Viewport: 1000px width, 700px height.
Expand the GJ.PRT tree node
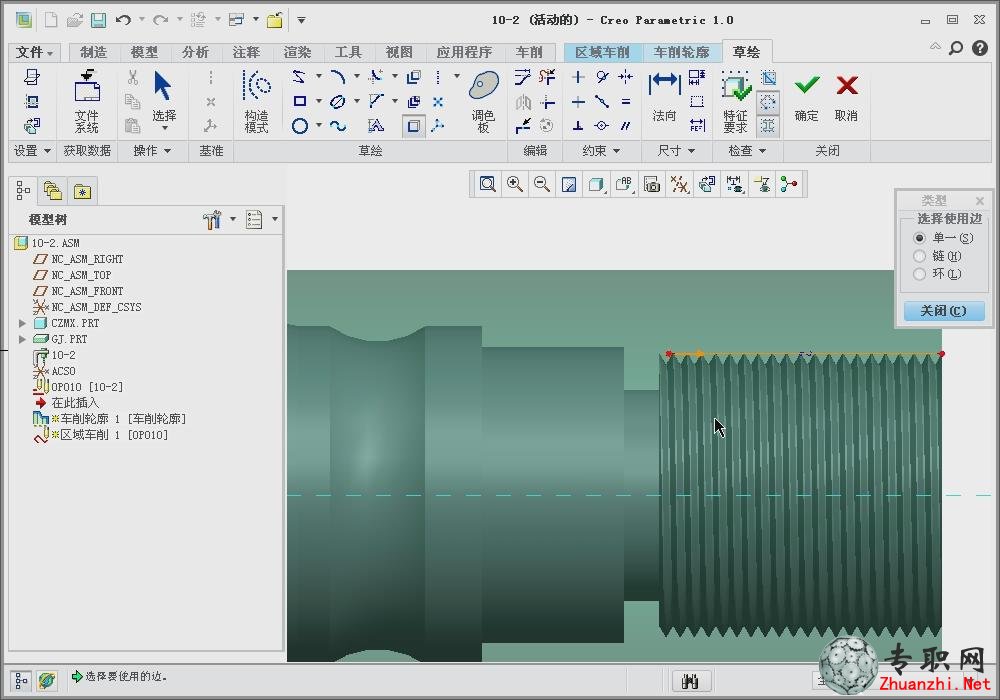tap(22, 339)
